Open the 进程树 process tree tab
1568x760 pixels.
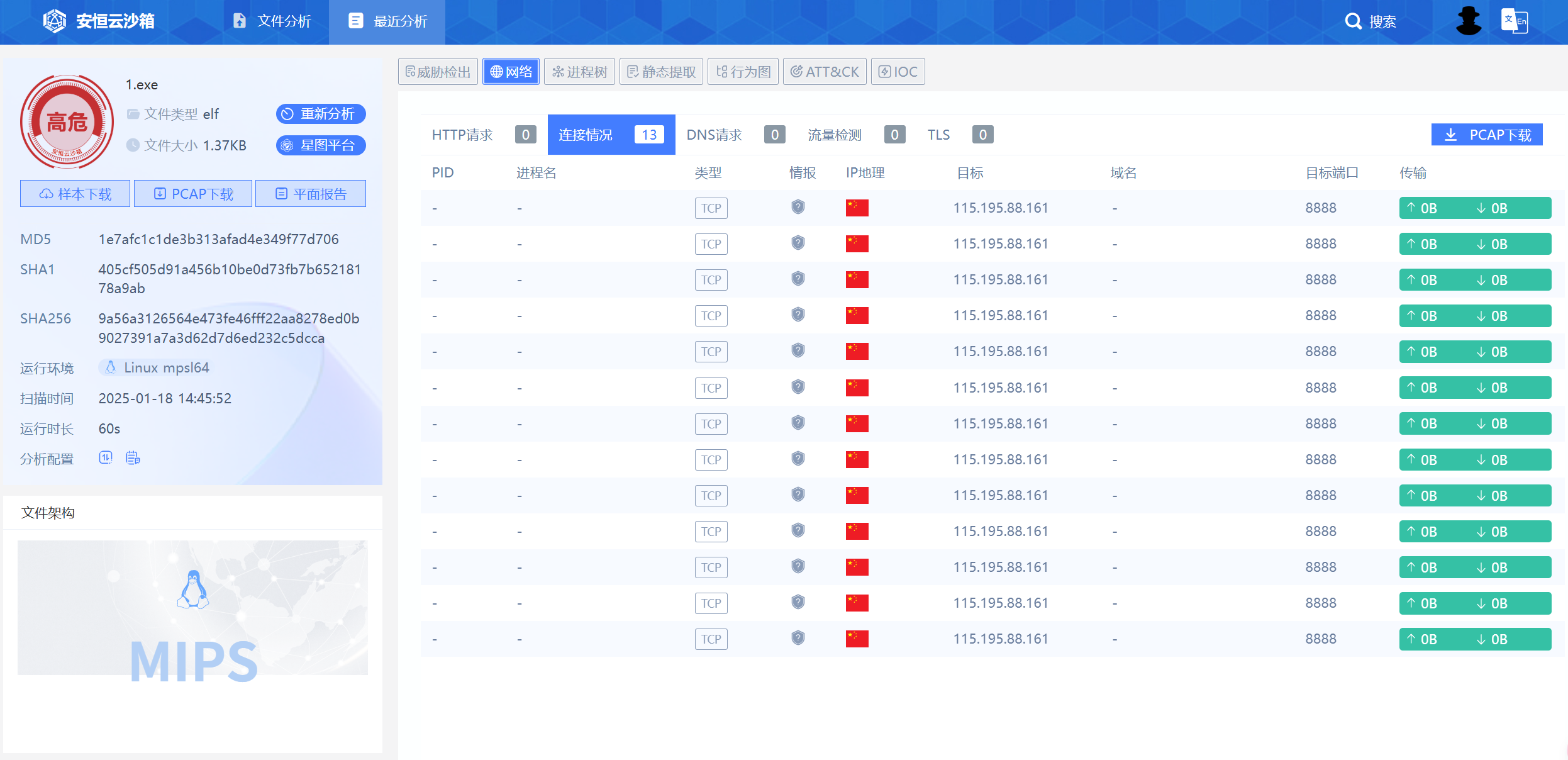pyautogui.click(x=579, y=72)
